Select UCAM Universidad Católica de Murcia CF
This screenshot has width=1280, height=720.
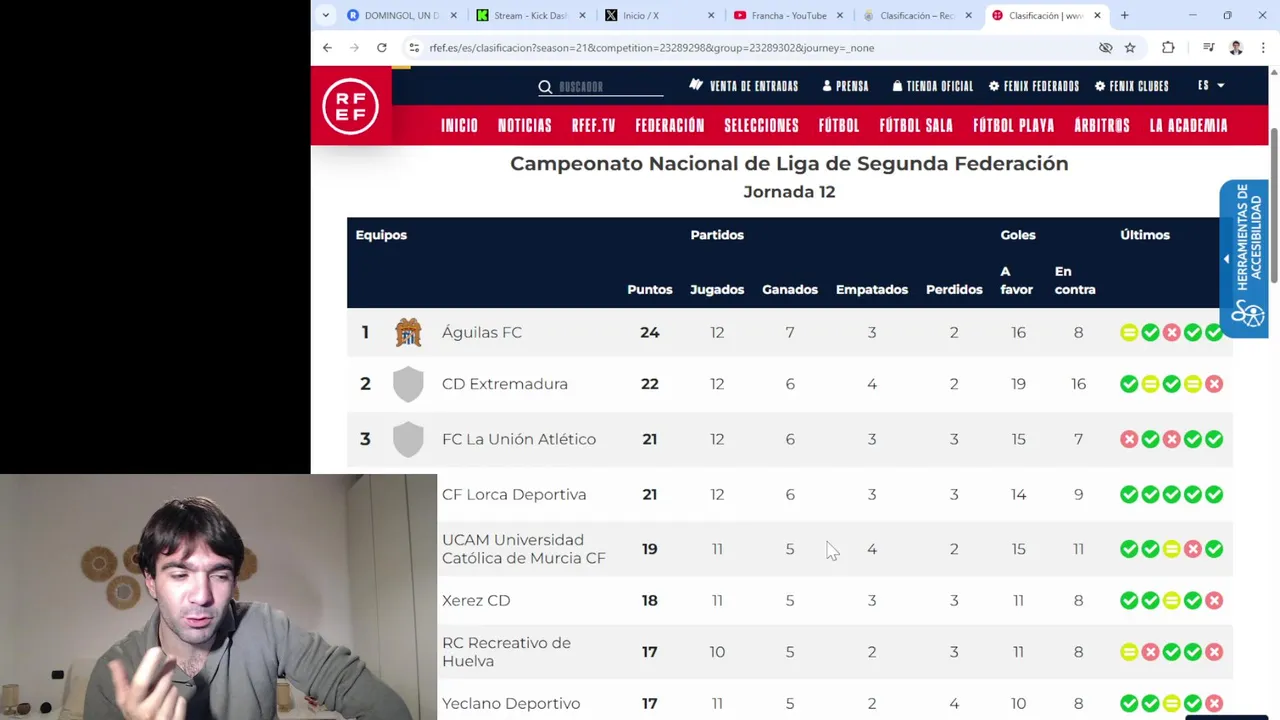524,549
